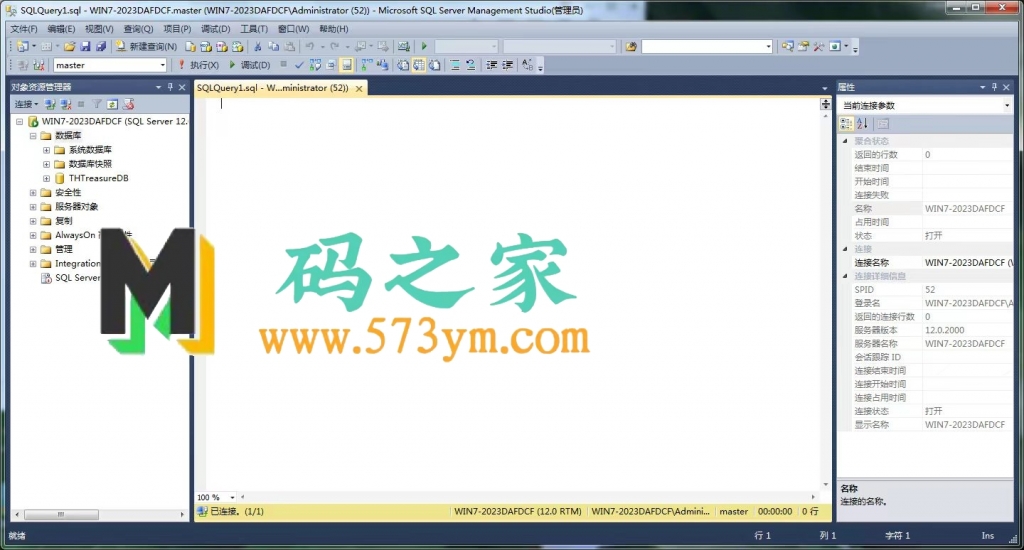Image resolution: width=1024 pixels, height=550 pixels.
Task: Click the Object Explorer horizontal scrollbar thumb
Action: [61, 515]
